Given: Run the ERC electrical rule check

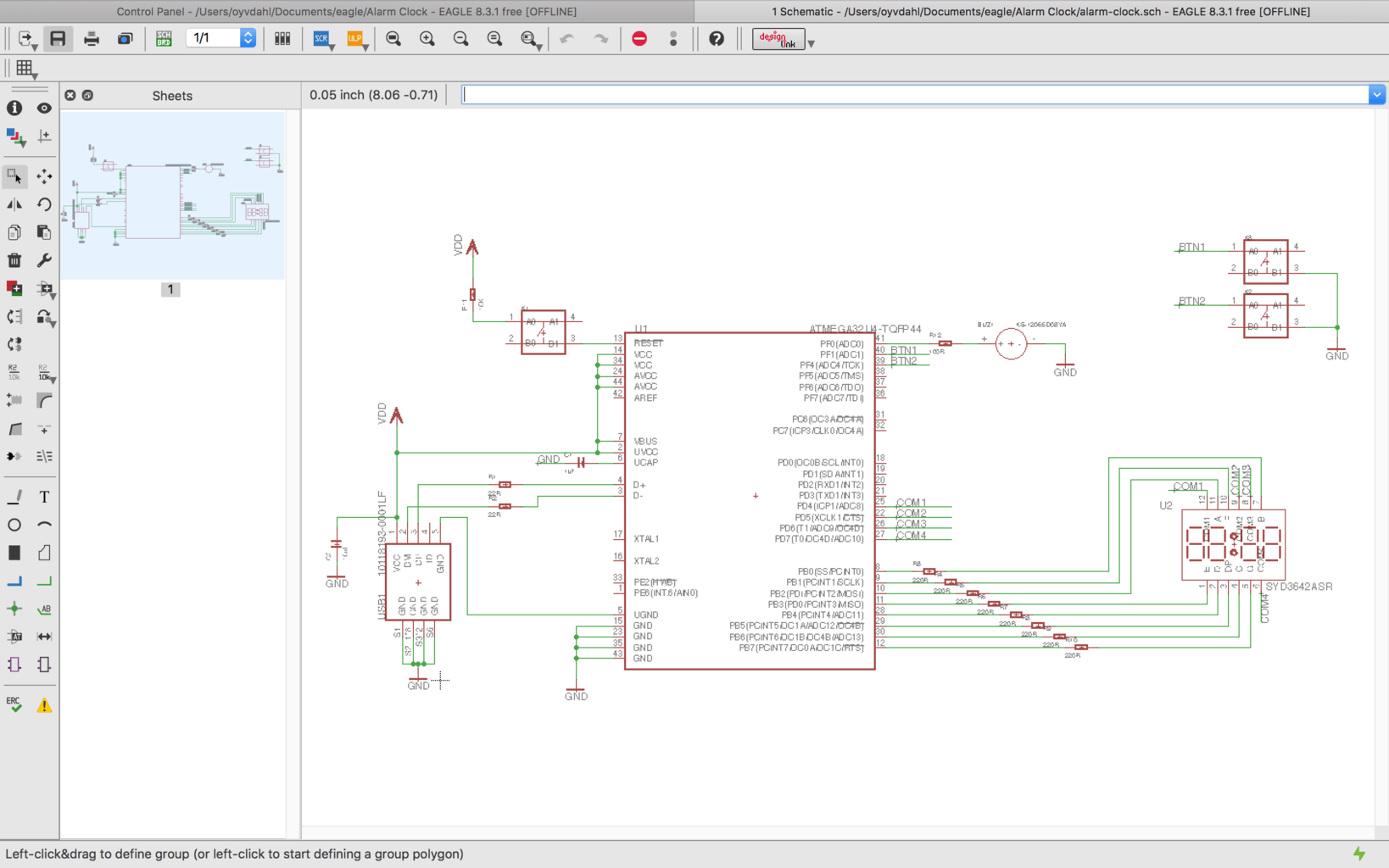Looking at the screenshot, I should 14,704.
